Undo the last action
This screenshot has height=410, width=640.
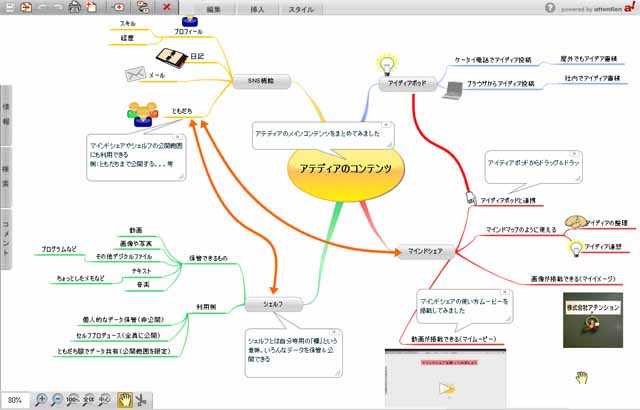coord(43,7)
